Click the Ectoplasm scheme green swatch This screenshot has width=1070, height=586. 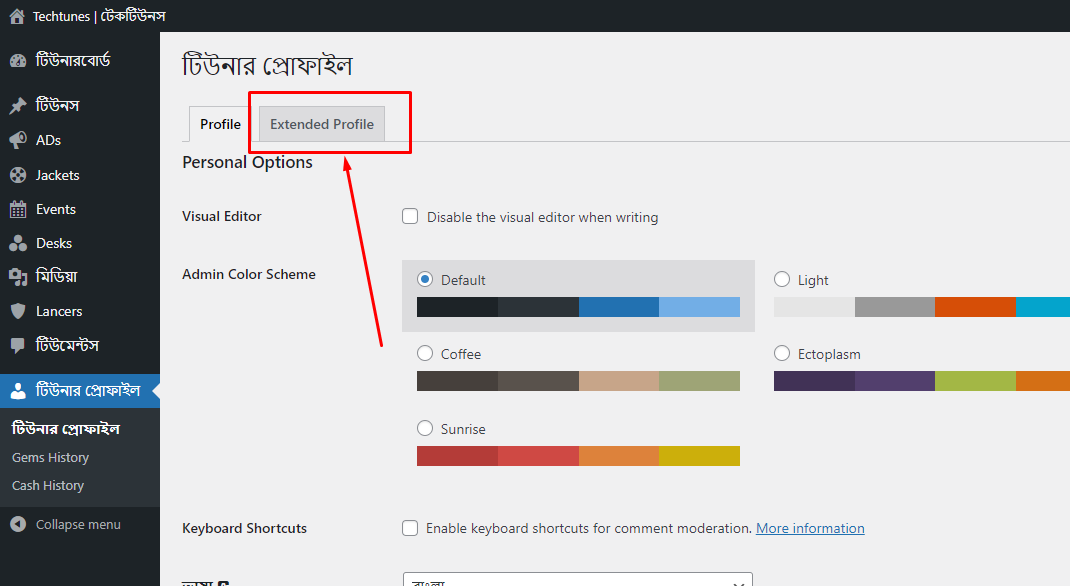click(975, 381)
